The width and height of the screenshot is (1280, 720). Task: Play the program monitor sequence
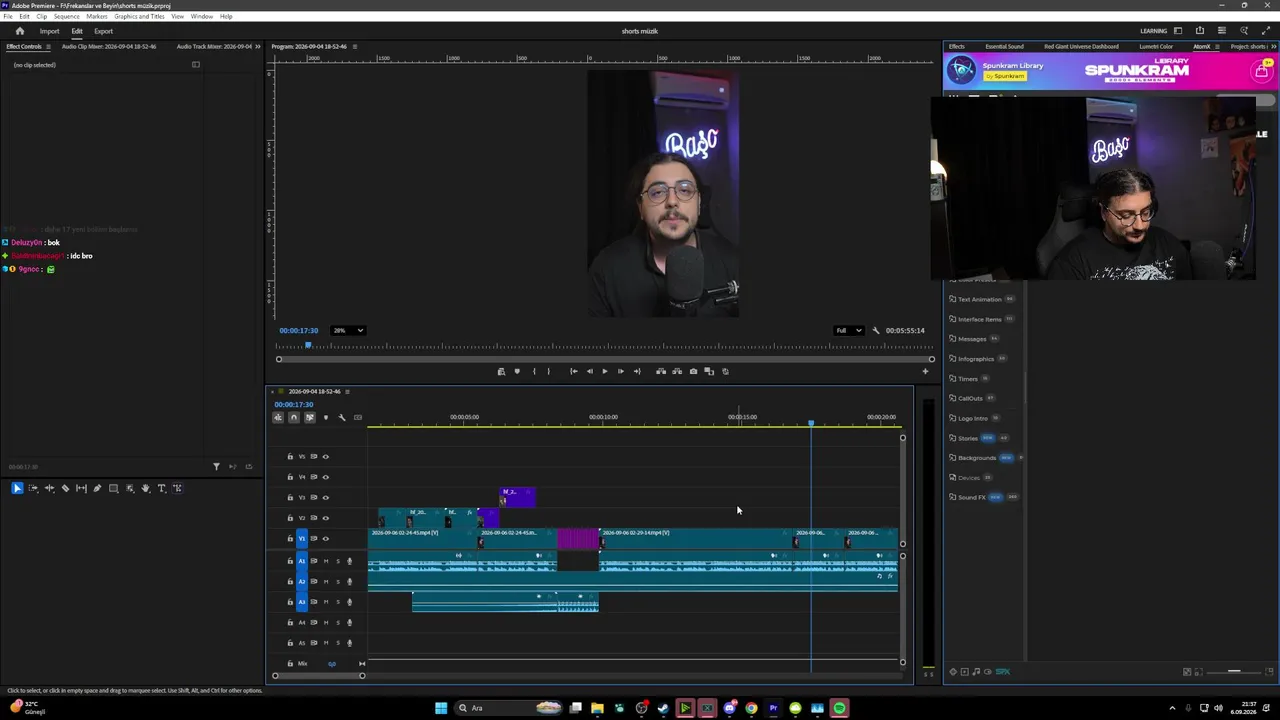tap(604, 371)
